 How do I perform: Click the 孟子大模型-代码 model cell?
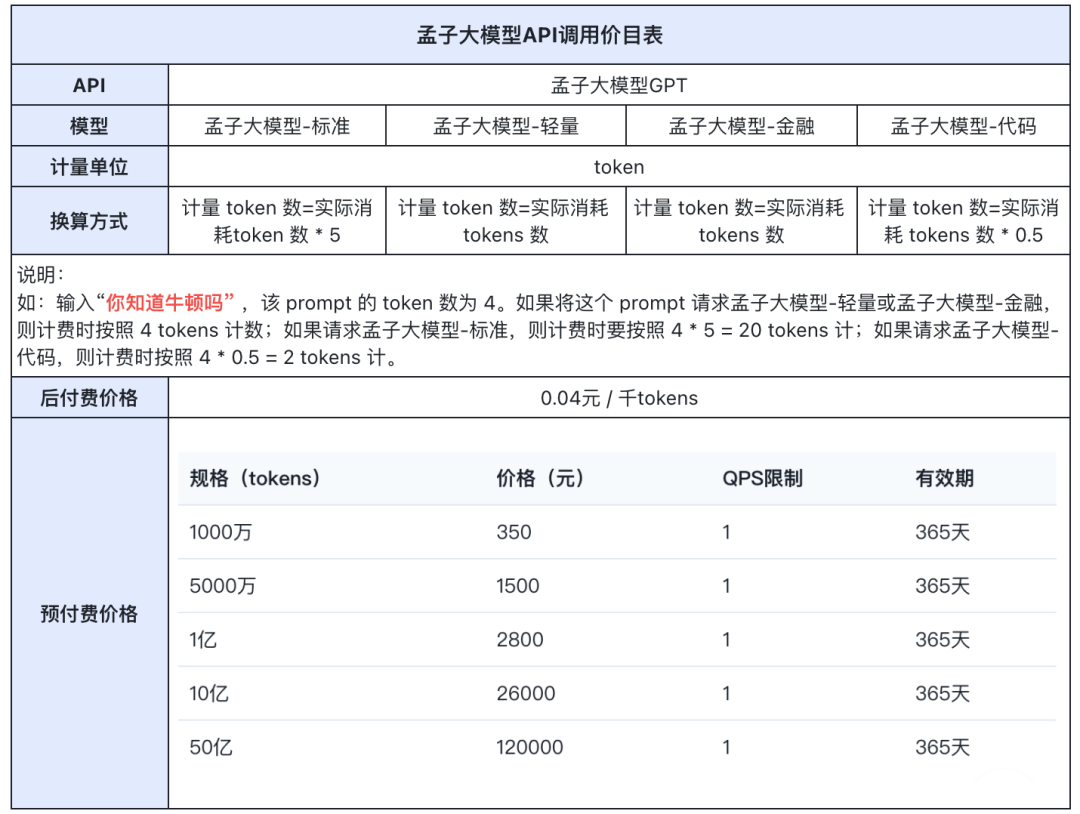pyautogui.click(x=963, y=125)
